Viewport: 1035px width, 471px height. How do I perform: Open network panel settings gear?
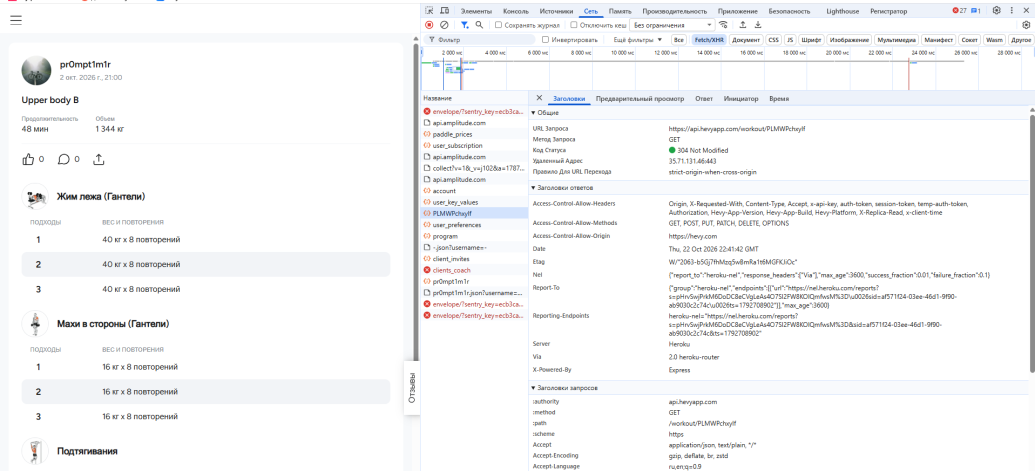1026,25
